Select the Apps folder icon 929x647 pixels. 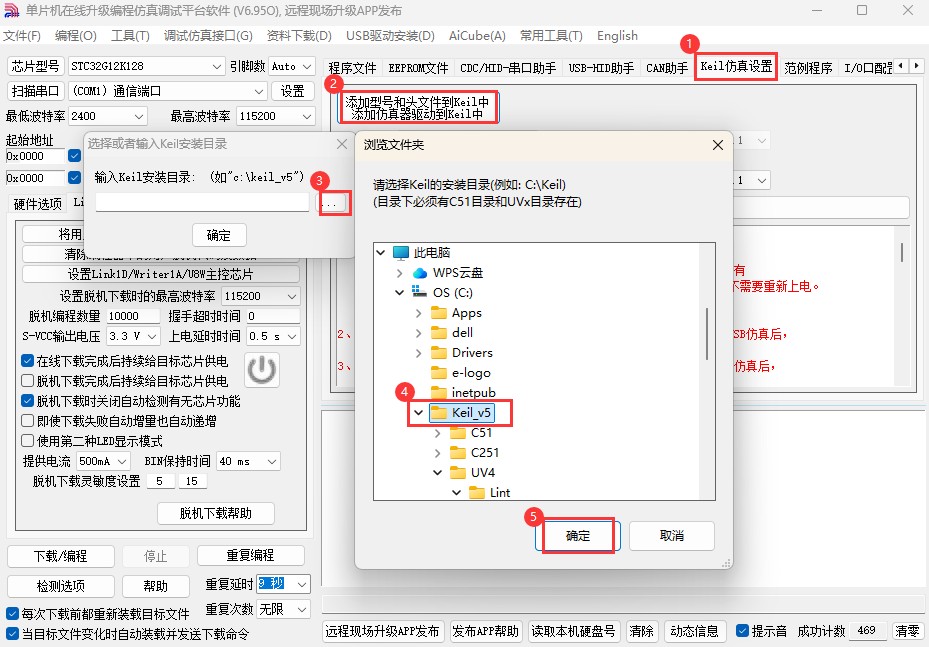439,313
